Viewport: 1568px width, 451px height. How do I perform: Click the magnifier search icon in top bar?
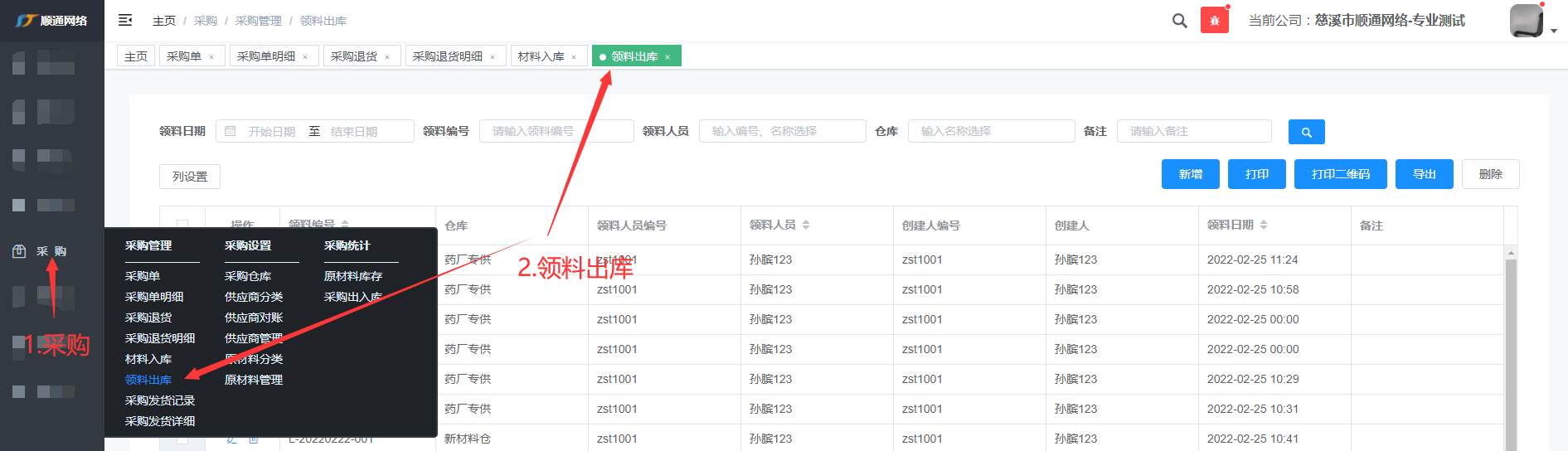point(1179,21)
